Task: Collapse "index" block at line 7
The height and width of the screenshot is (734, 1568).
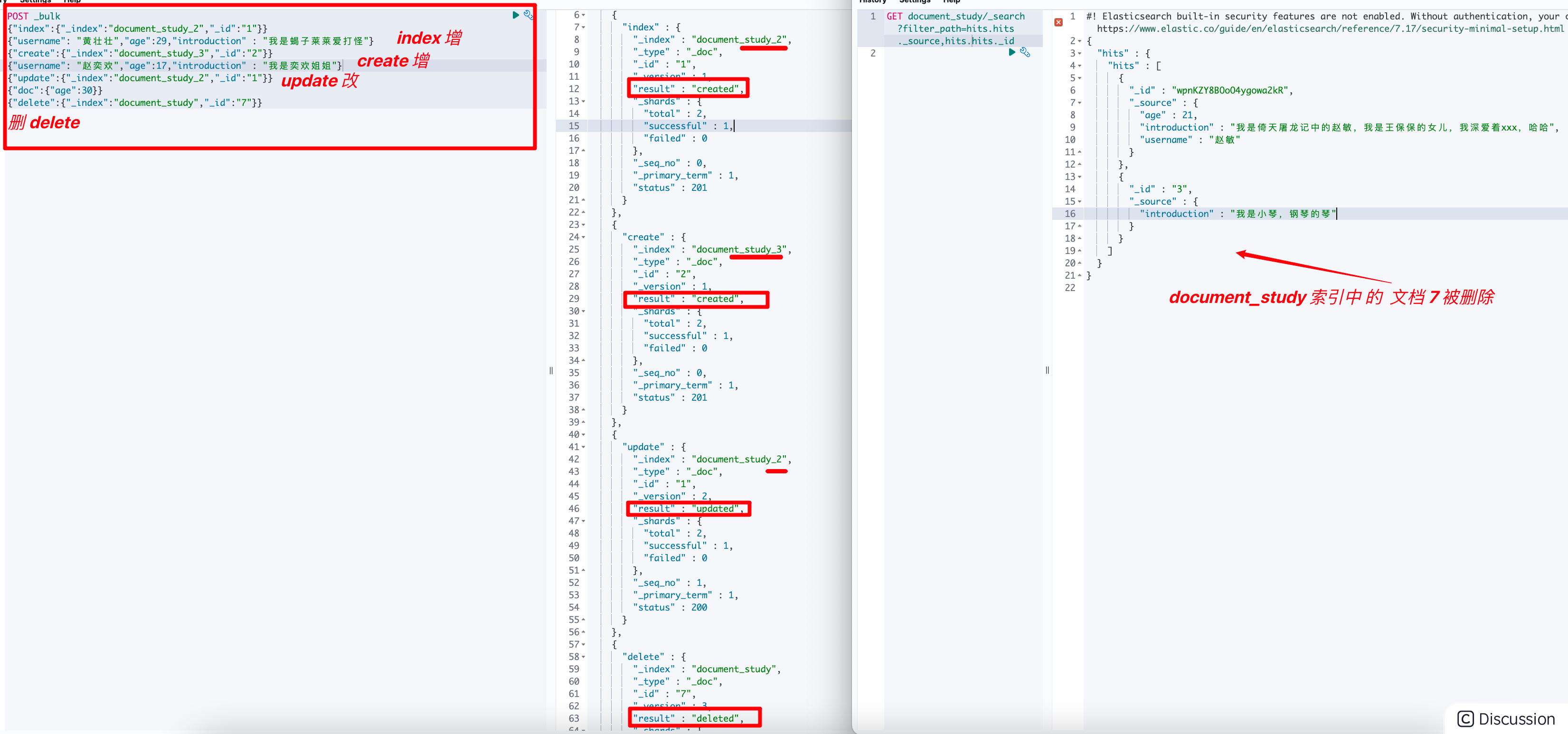Action: click(584, 28)
